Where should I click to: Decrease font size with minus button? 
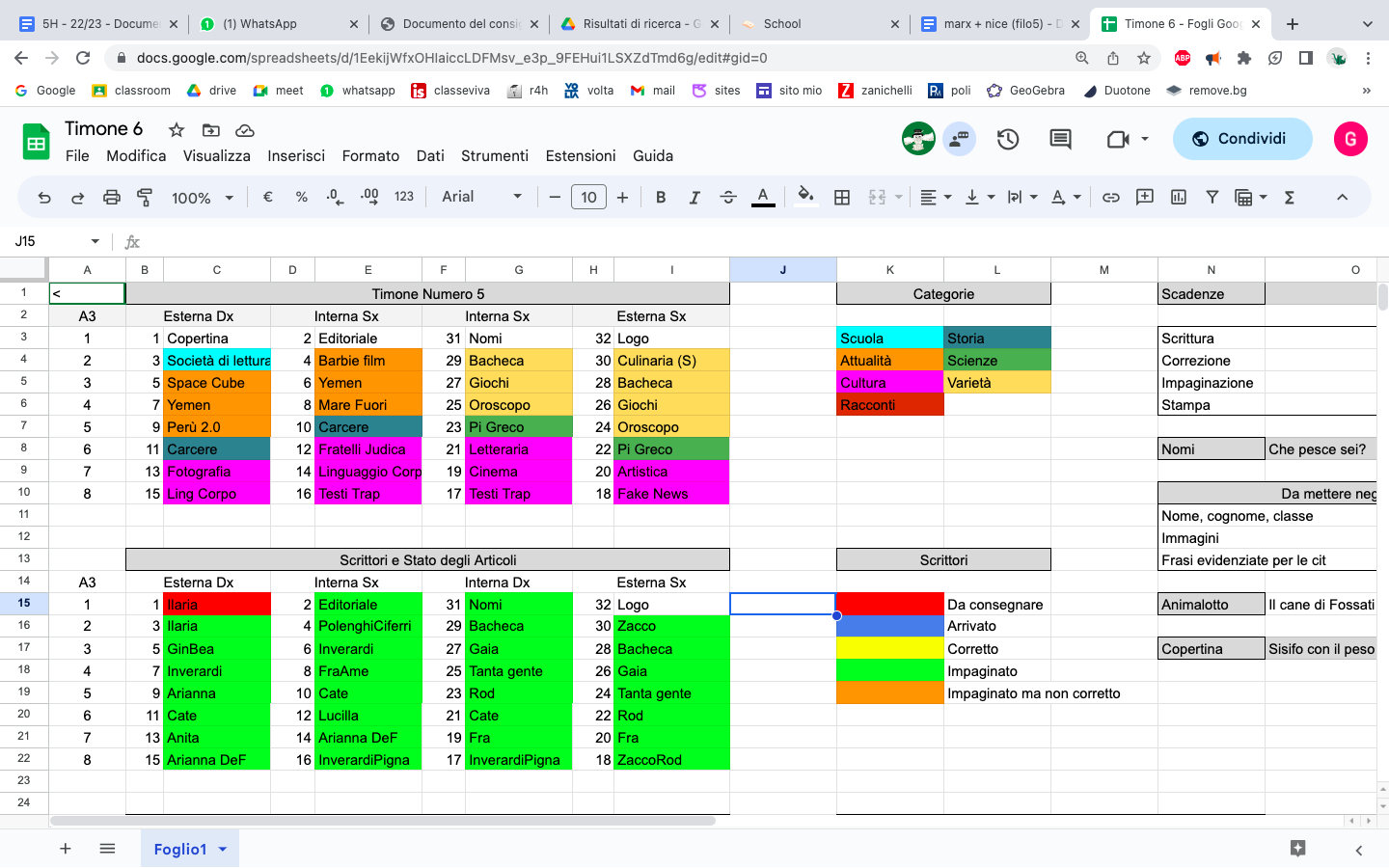tap(555, 197)
